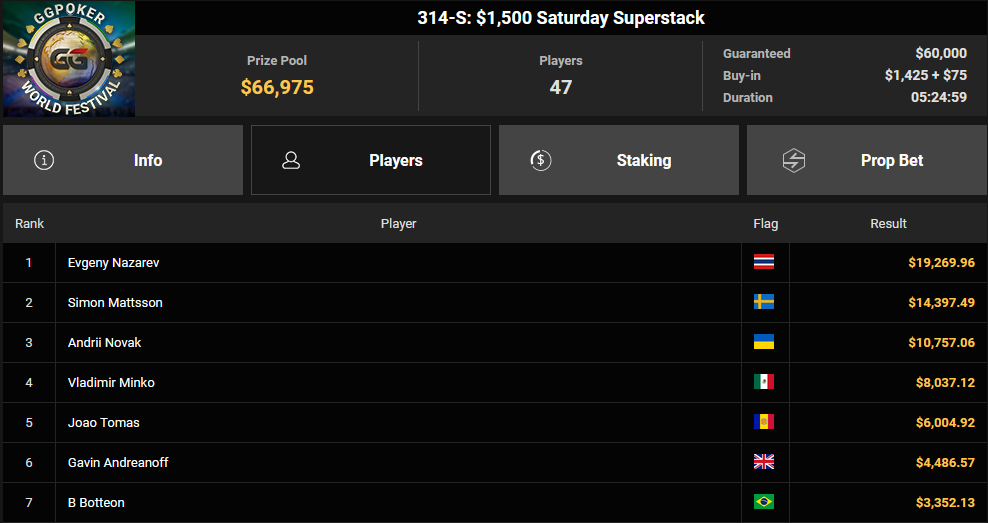Click the info circle icon
This screenshot has height=523, width=988.
tap(44, 160)
